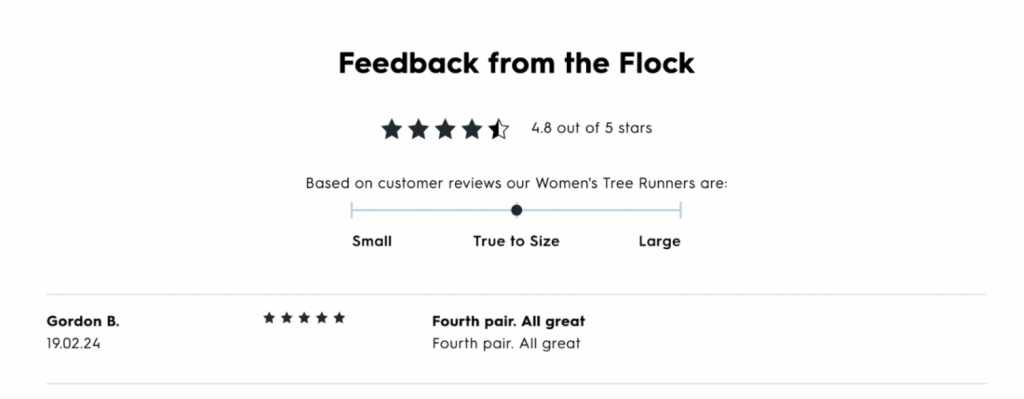
Task: Select the Small fit label
Action: pos(372,242)
